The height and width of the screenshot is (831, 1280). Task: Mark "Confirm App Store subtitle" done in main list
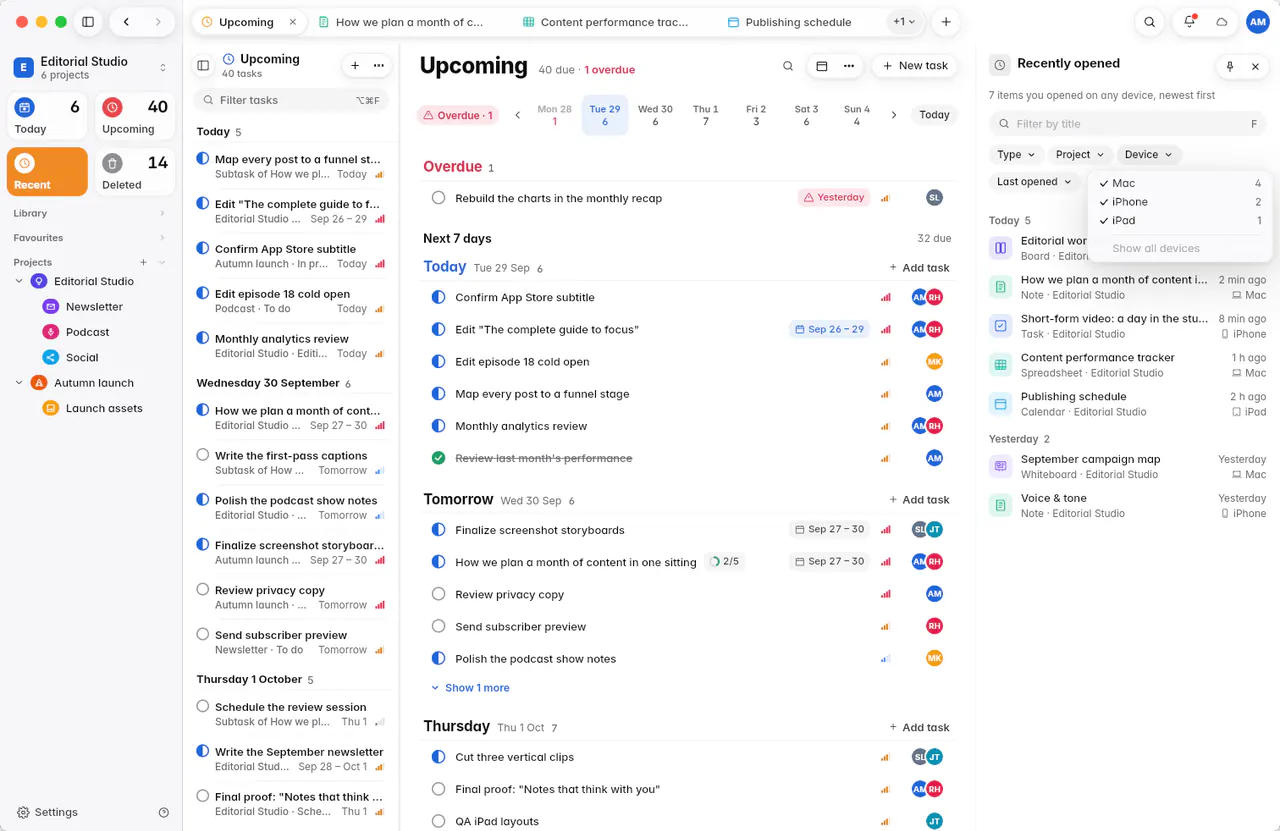click(438, 297)
